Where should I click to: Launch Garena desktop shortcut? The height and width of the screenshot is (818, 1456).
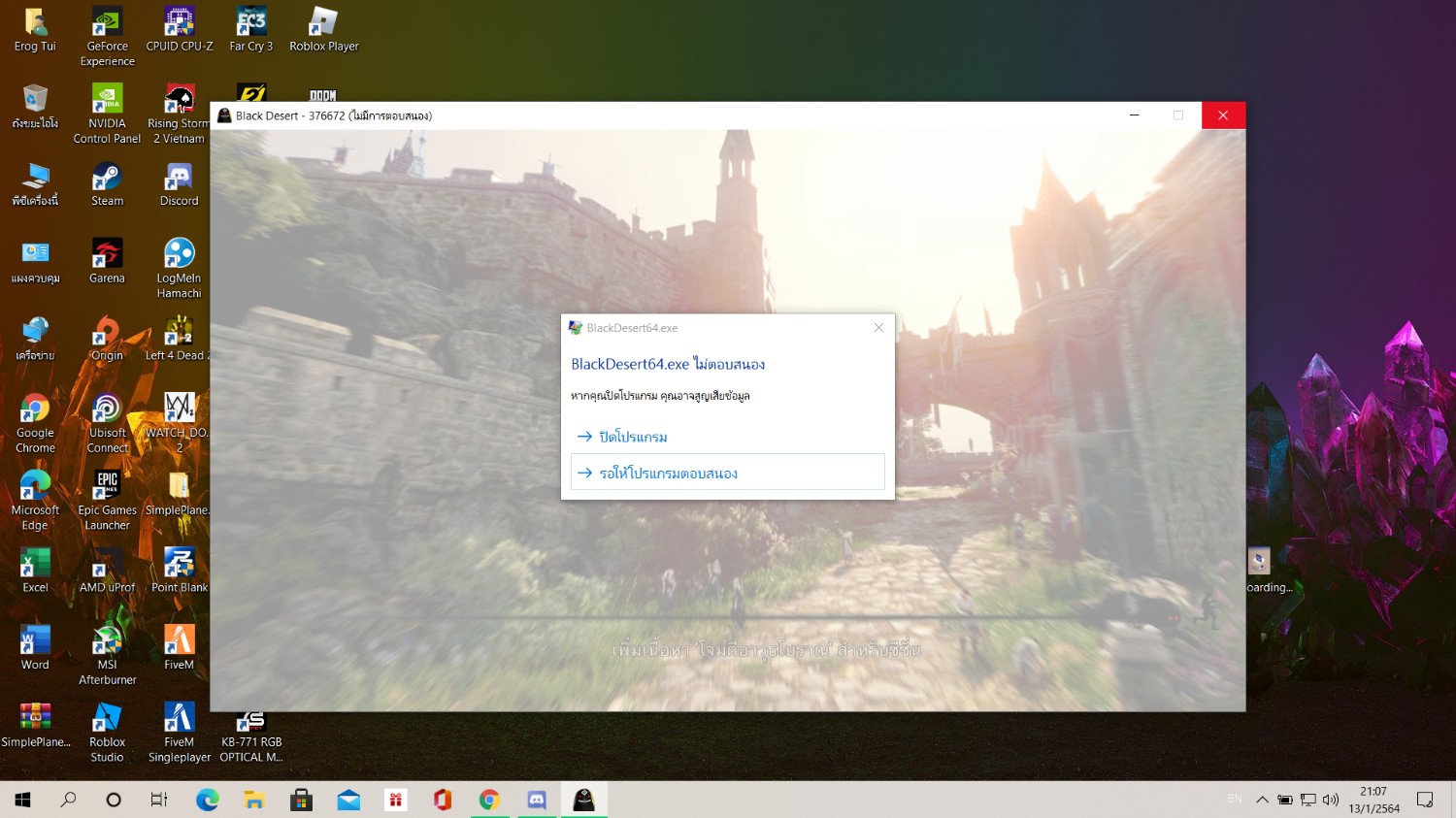(107, 262)
